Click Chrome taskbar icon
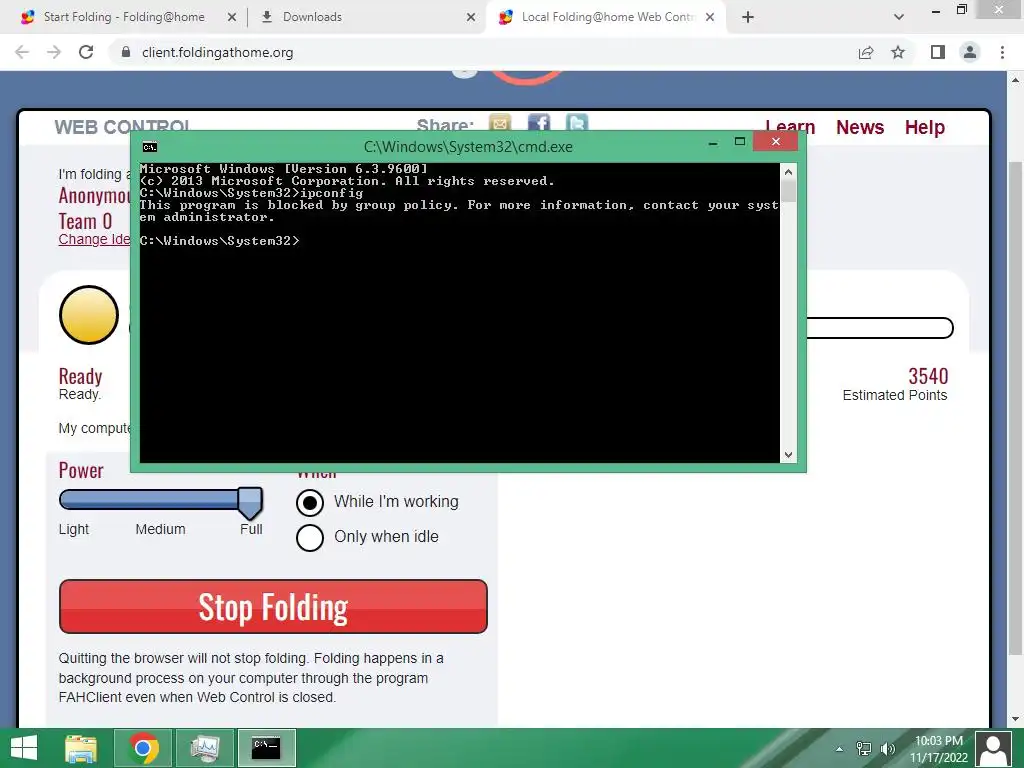 [143, 748]
